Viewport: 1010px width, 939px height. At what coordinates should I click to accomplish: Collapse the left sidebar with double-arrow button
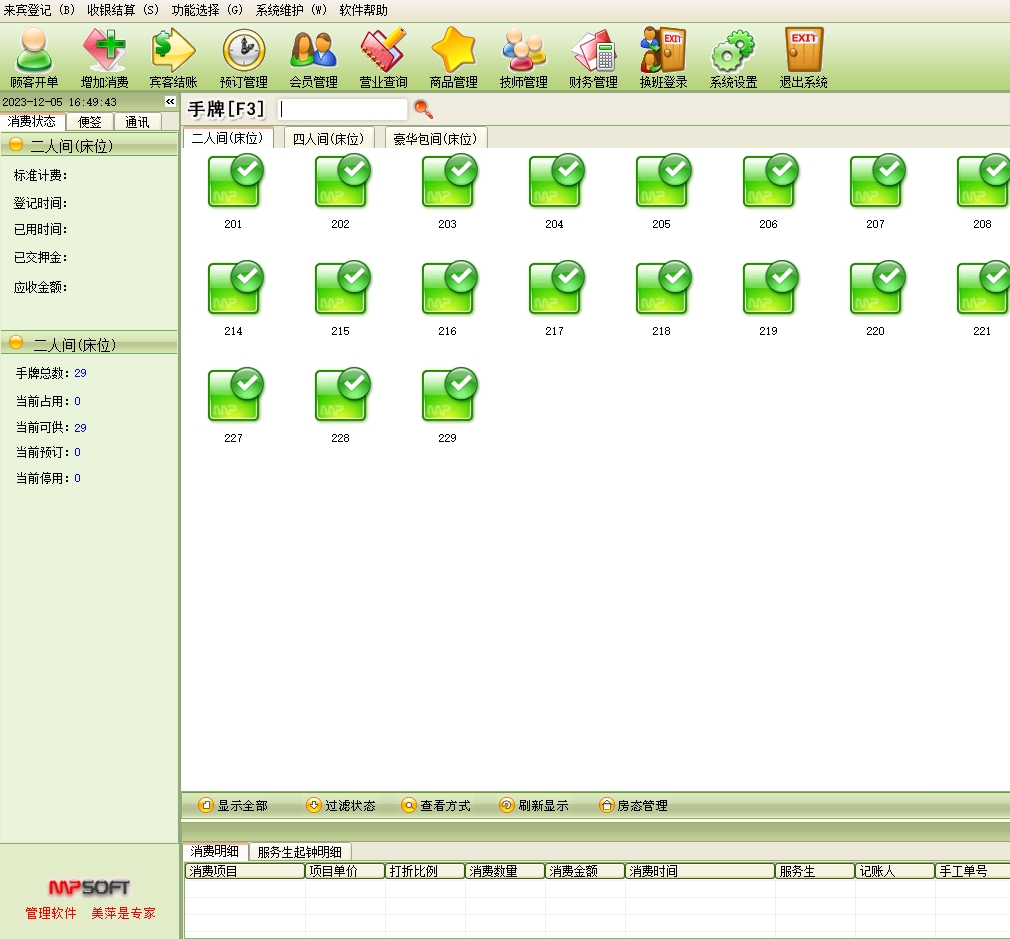(170, 102)
